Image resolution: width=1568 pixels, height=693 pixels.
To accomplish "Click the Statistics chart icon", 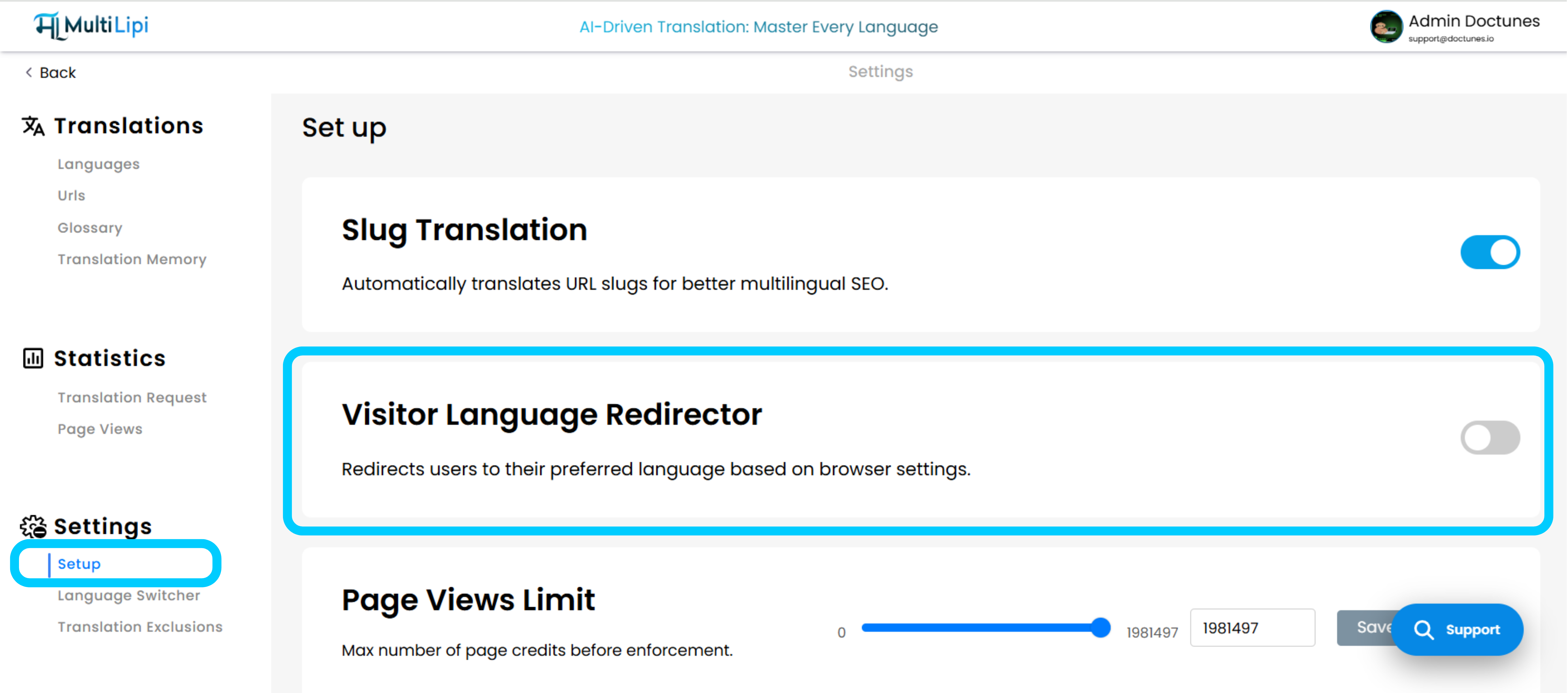I will coord(33,358).
